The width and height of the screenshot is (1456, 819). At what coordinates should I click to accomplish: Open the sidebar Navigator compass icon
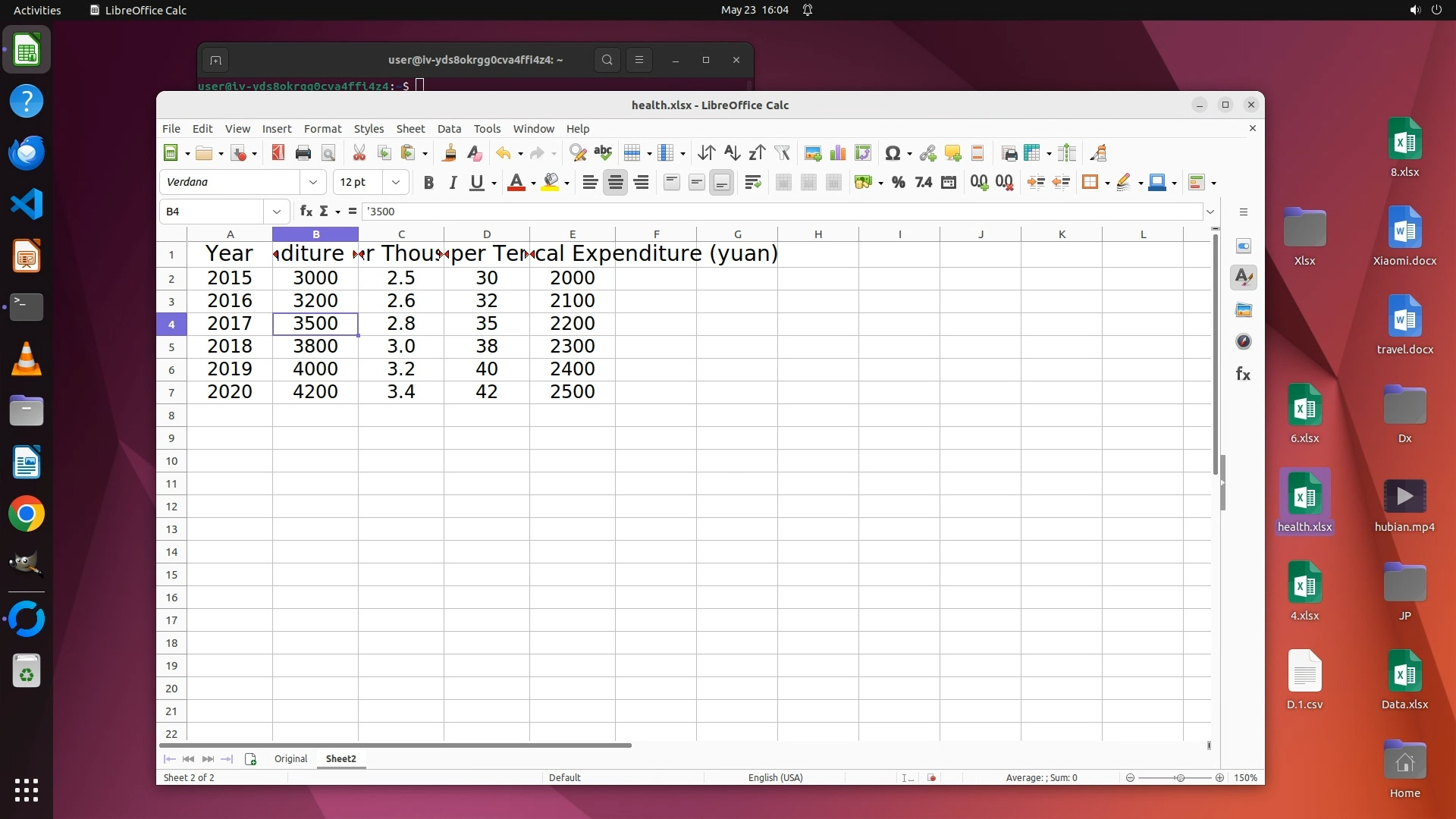(x=1244, y=342)
